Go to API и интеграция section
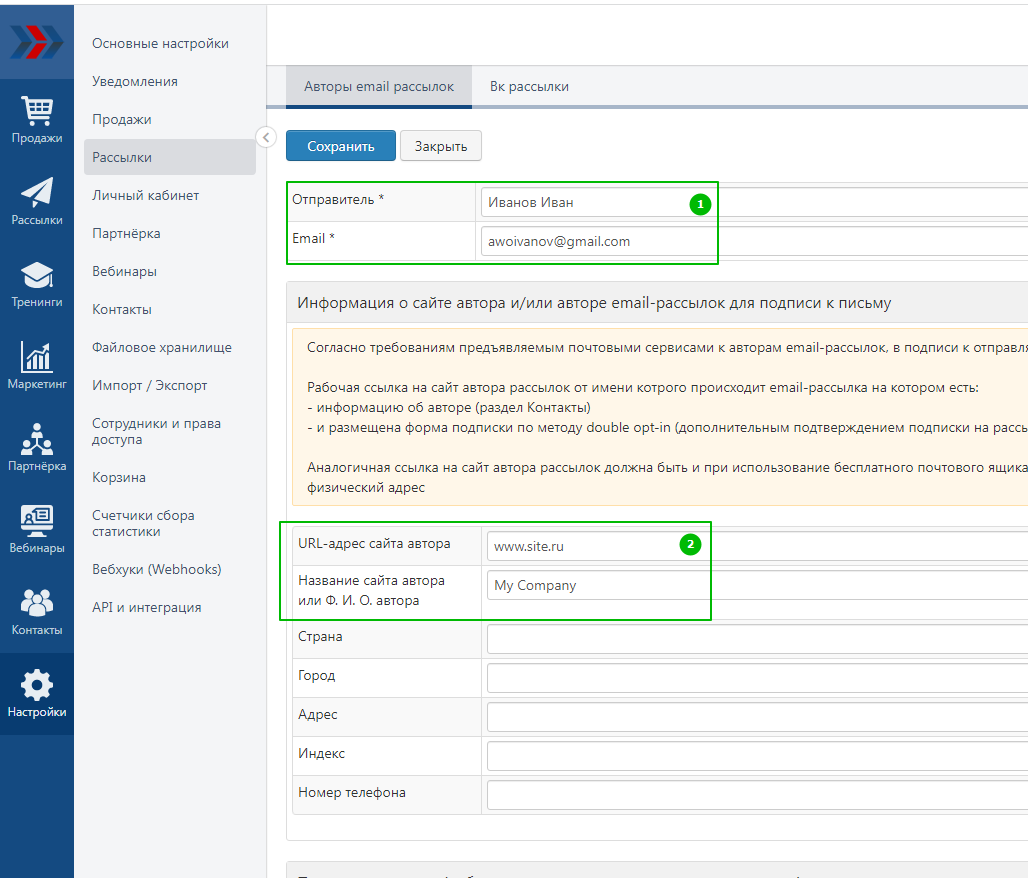The image size is (1028, 878). coord(146,607)
